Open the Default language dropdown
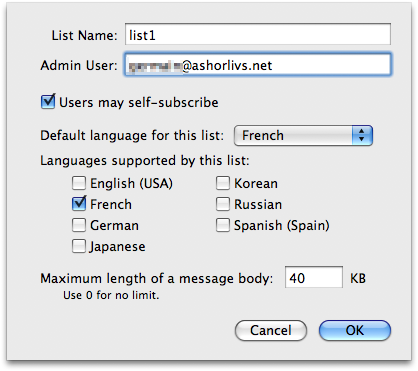The width and height of the screenshot is (418, 371). 303,135
